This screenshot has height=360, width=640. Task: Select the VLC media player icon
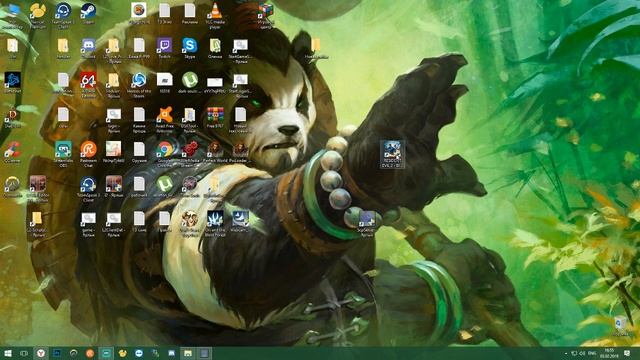215,15
